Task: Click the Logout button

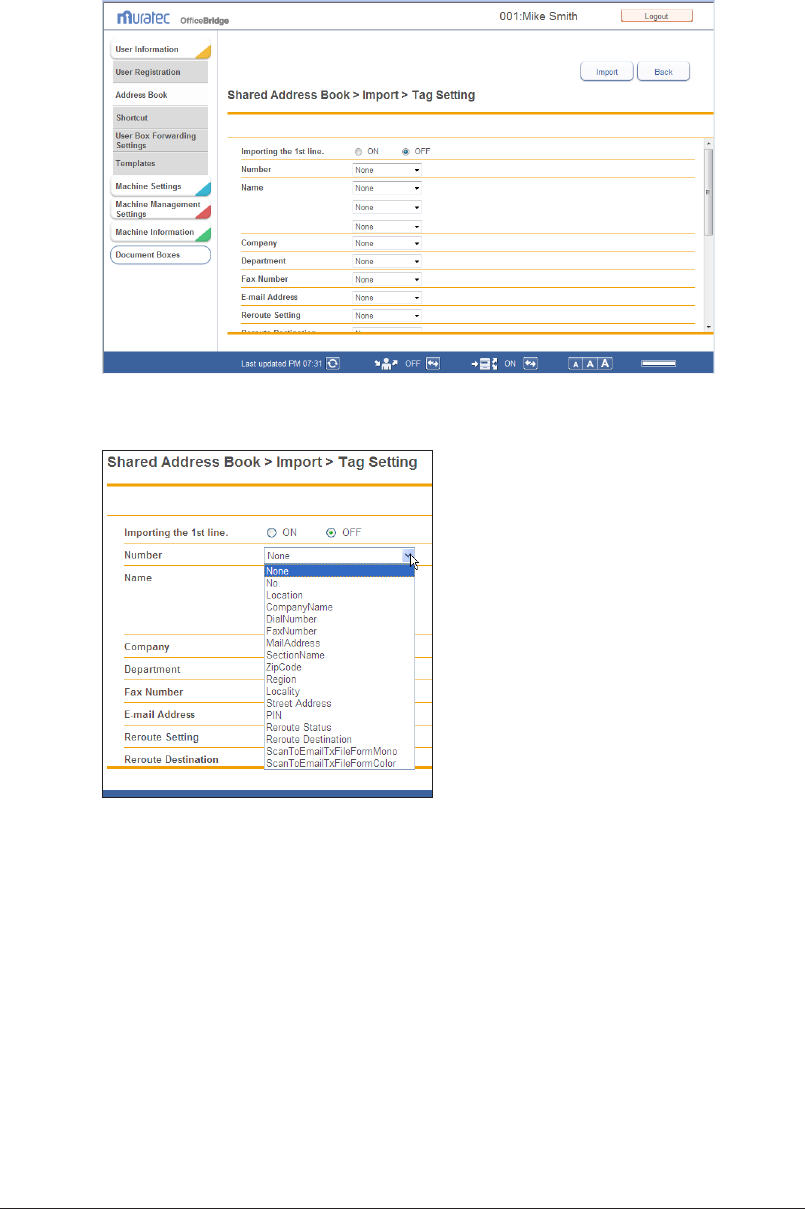Action: (656, 16)
